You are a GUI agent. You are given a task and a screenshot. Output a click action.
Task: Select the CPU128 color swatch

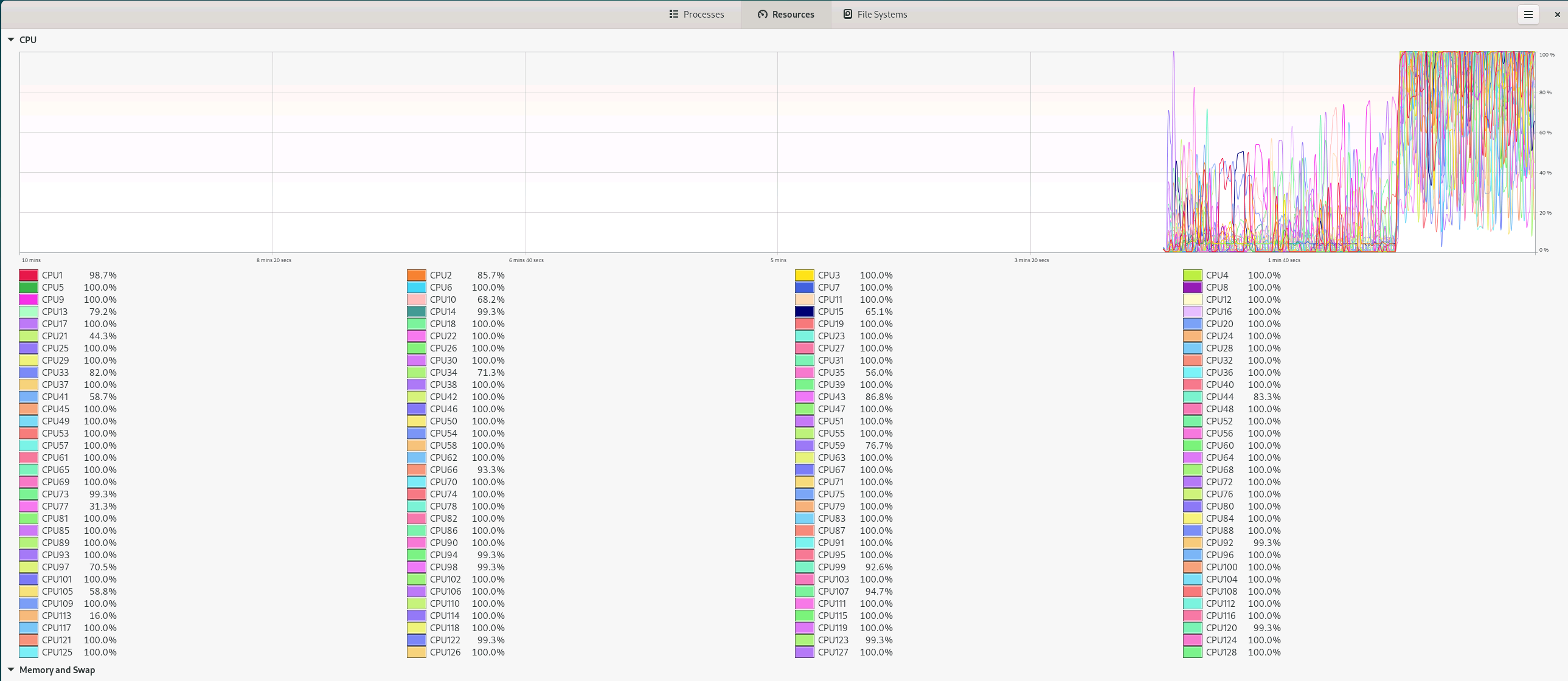click(x=1192, y=652)
